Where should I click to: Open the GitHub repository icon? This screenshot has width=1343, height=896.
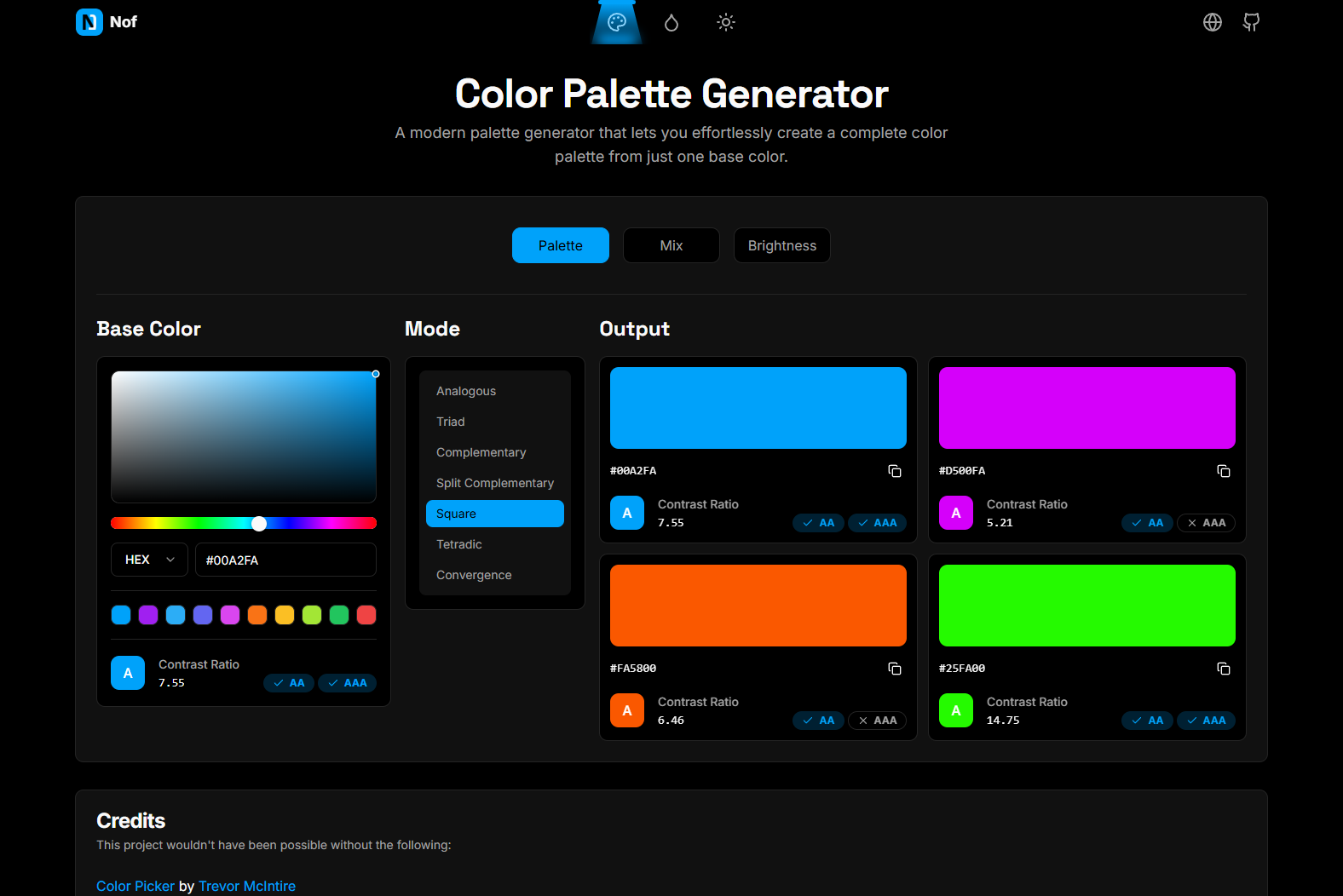click(1251, 22)
